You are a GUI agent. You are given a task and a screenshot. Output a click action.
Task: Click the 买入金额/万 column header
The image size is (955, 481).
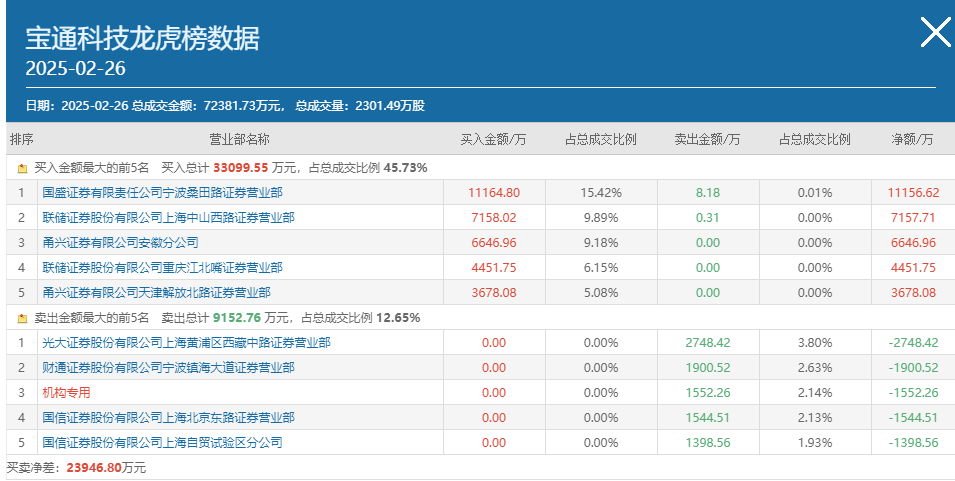click(x=493, y=139)
